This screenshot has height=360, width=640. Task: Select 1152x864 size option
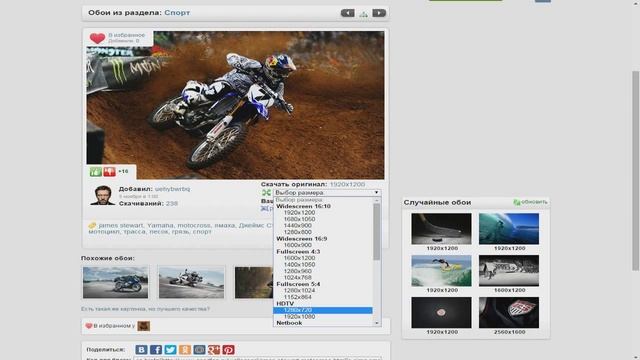pos(298,297)
